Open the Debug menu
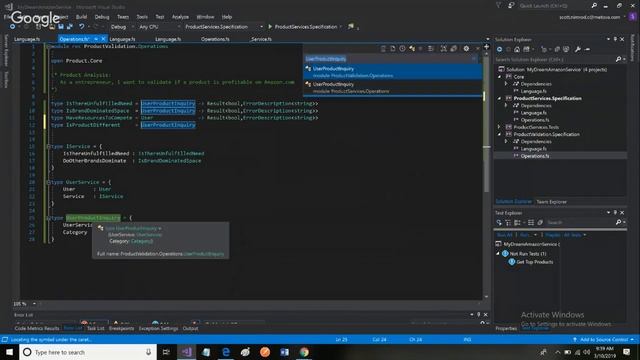 point(102,17)
